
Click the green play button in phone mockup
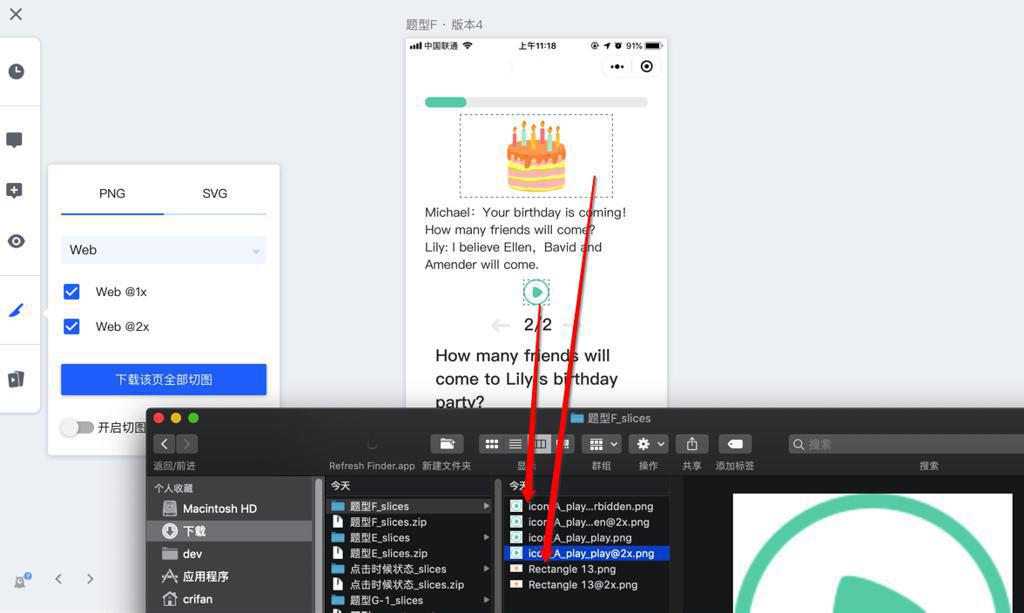[x=536, y=292]
